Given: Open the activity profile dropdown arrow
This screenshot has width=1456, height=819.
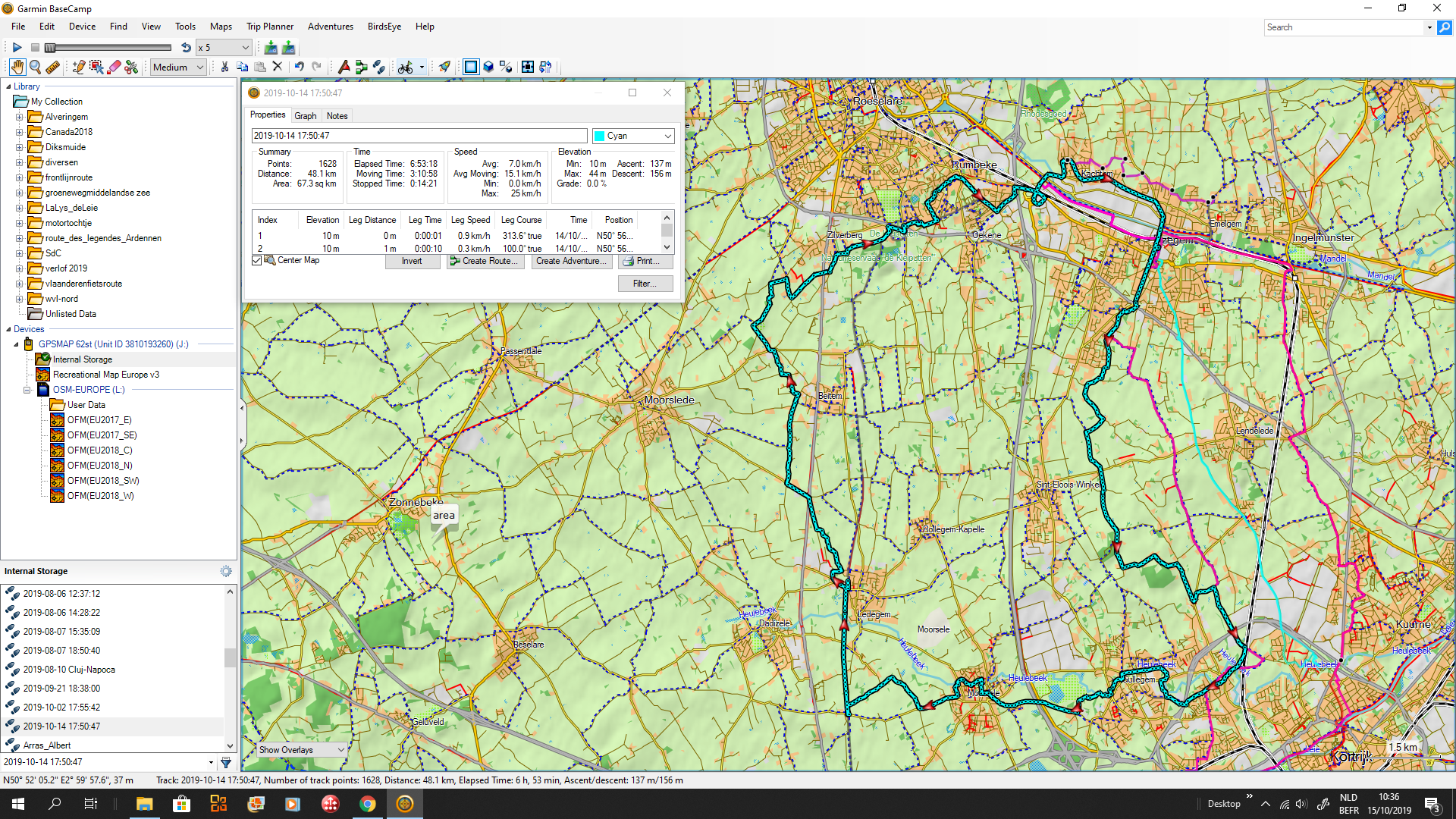Looking at the screenshot, I should (422, 67).
